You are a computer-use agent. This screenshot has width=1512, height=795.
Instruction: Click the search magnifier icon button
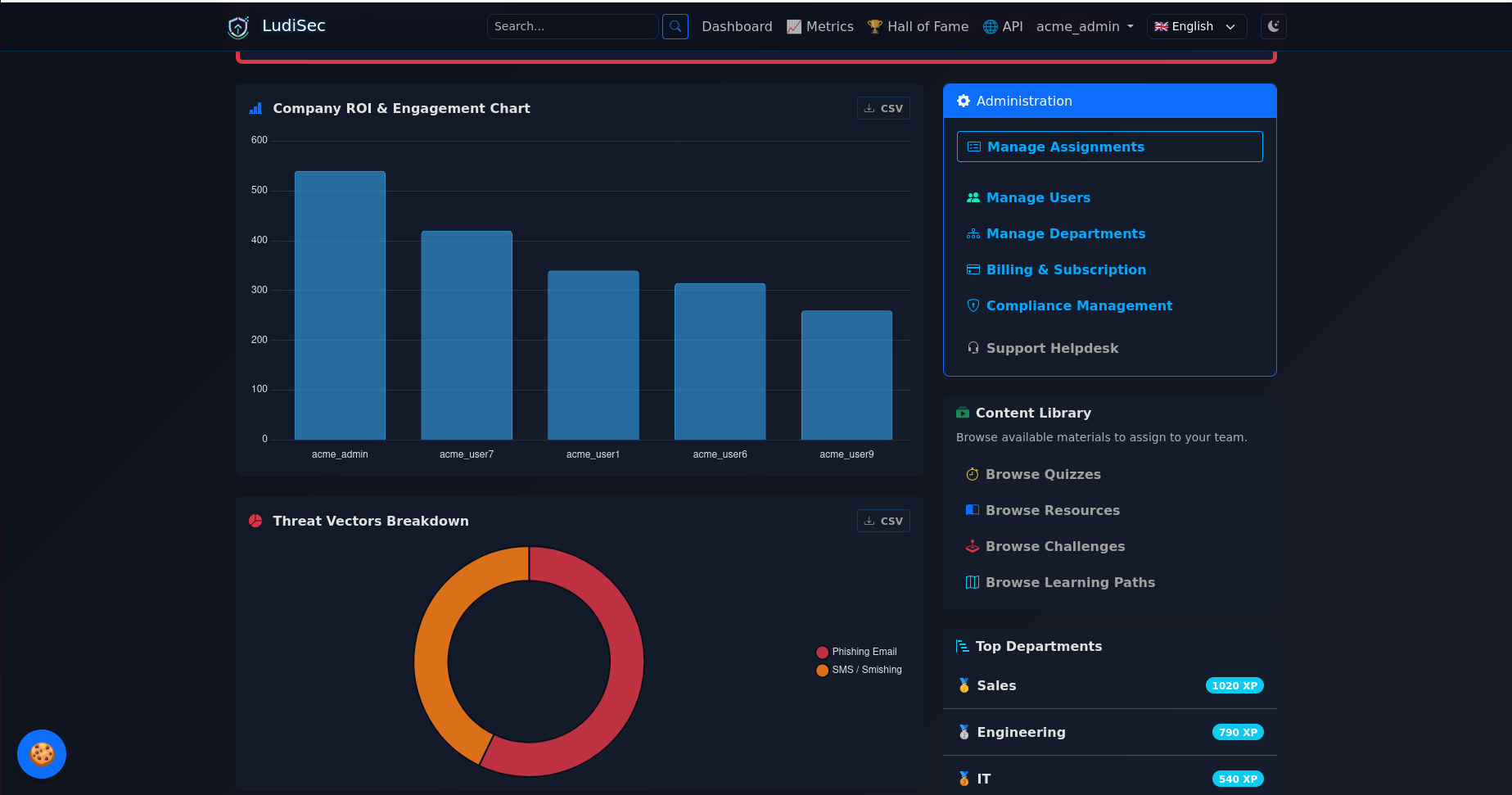(x=675, y=26)
